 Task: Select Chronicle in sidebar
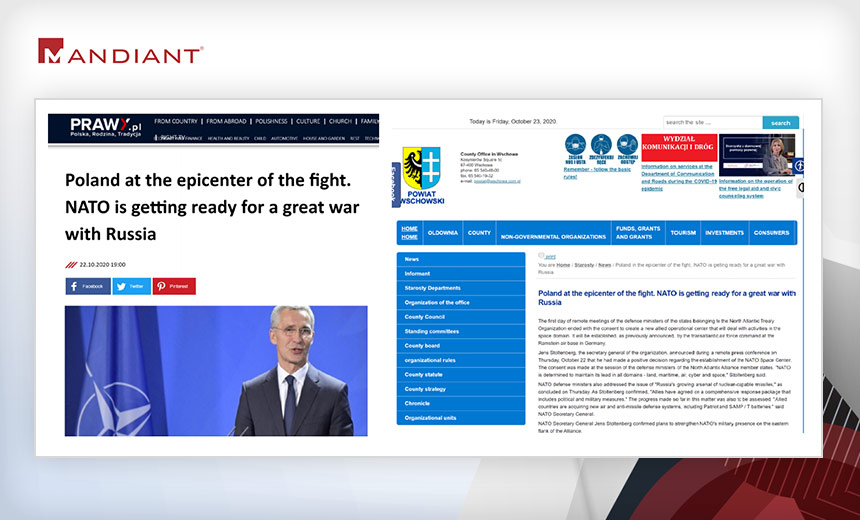(461, 403)
